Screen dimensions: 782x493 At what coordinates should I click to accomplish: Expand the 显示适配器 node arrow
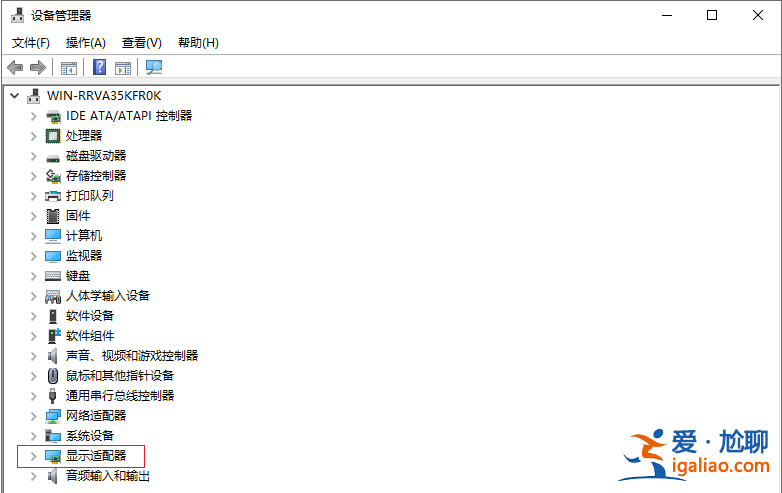pyautogui.click(x=33, y=456)
